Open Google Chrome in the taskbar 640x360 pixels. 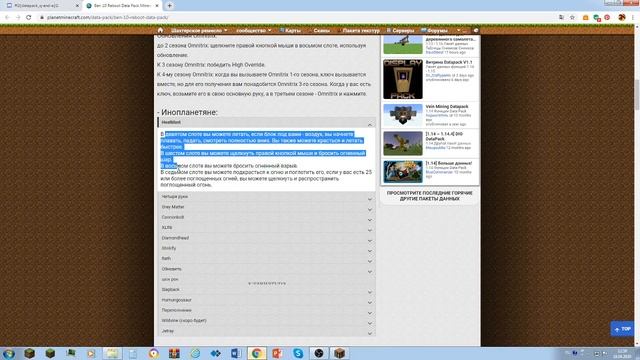coord(256,353)
